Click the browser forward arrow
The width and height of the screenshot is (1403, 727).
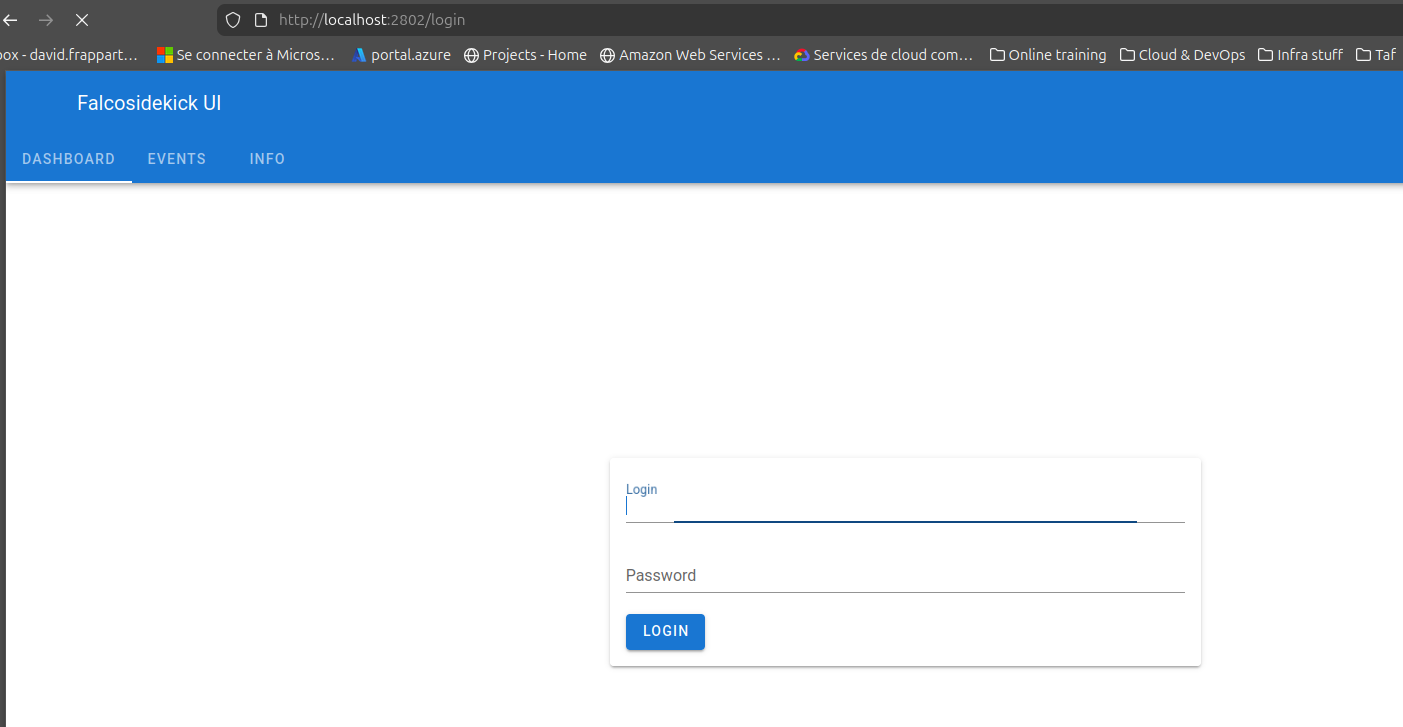click(x=46, y=20)
